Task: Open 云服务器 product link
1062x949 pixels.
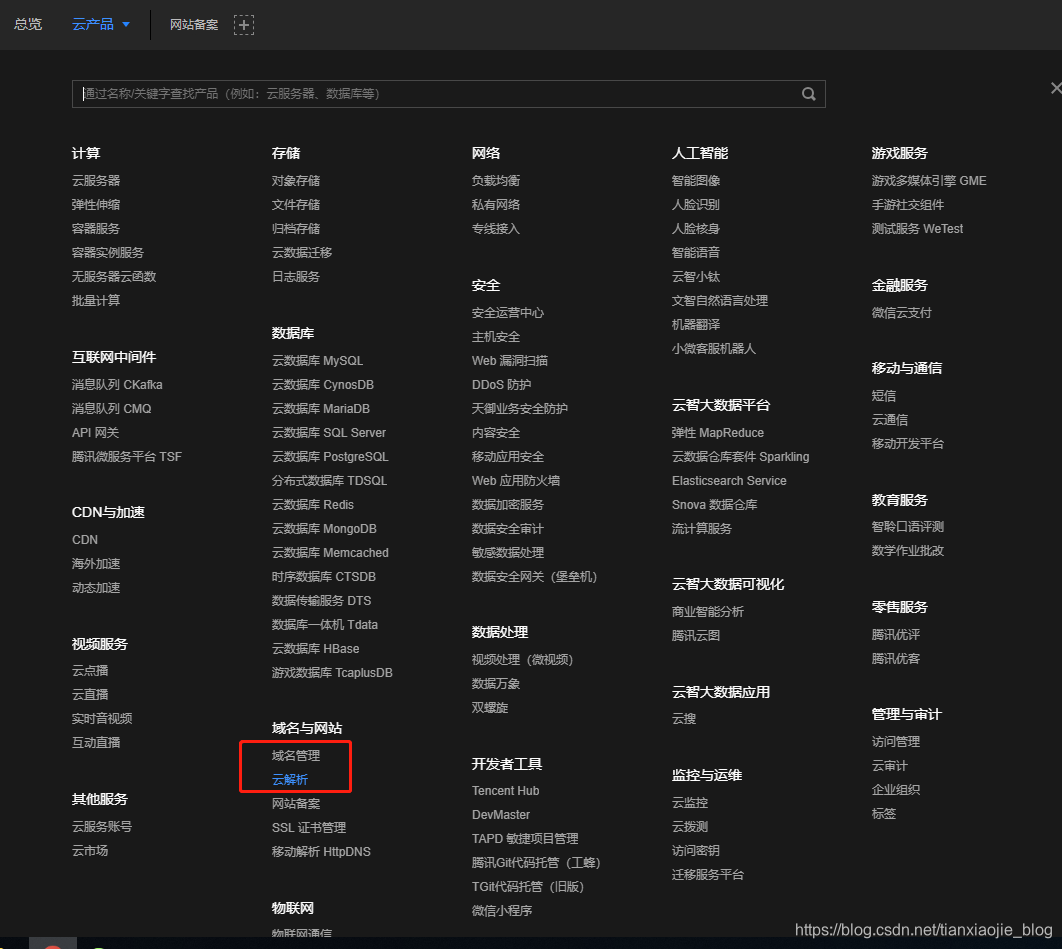Action: [96, 181]
